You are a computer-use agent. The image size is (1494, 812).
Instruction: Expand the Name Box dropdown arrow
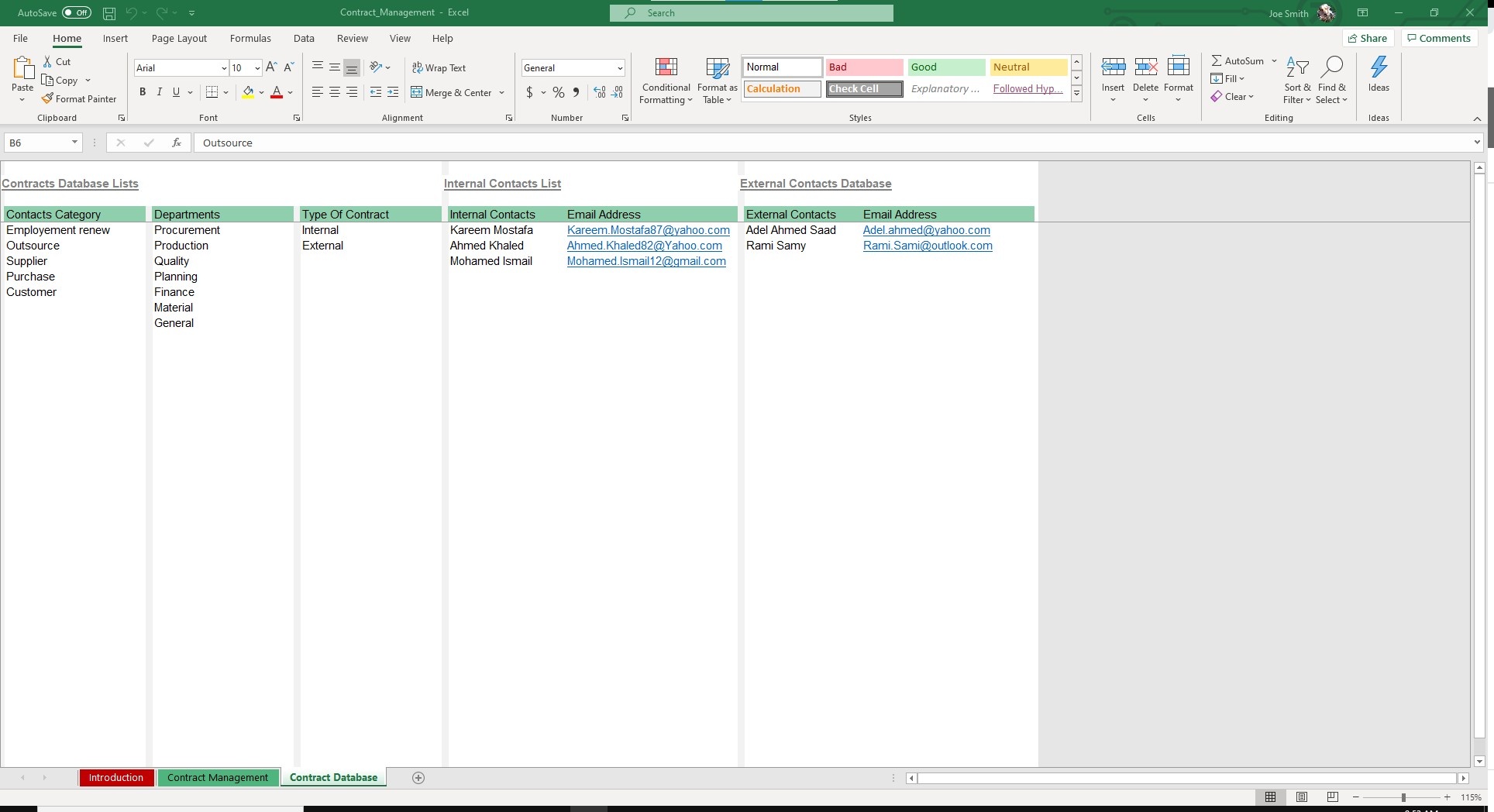(74, 143)
